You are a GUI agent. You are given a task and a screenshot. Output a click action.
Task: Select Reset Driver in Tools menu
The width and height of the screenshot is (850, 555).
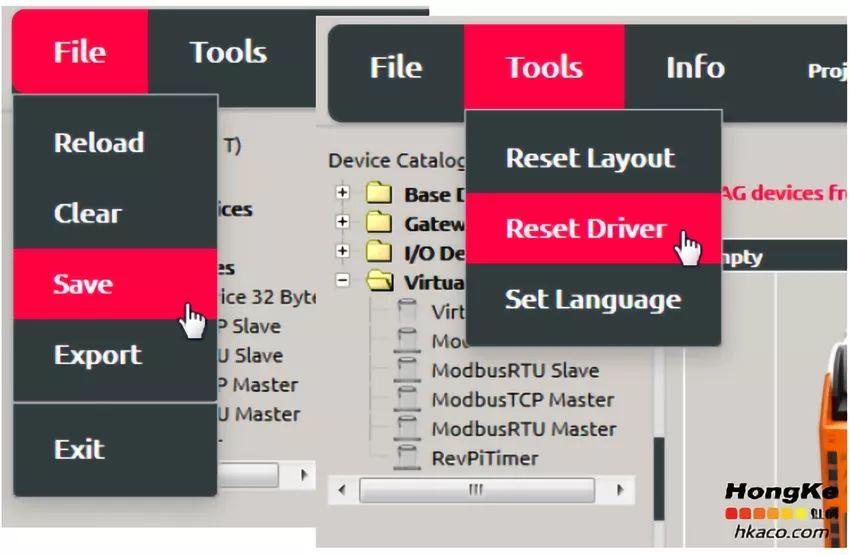(x=594, y=228)
